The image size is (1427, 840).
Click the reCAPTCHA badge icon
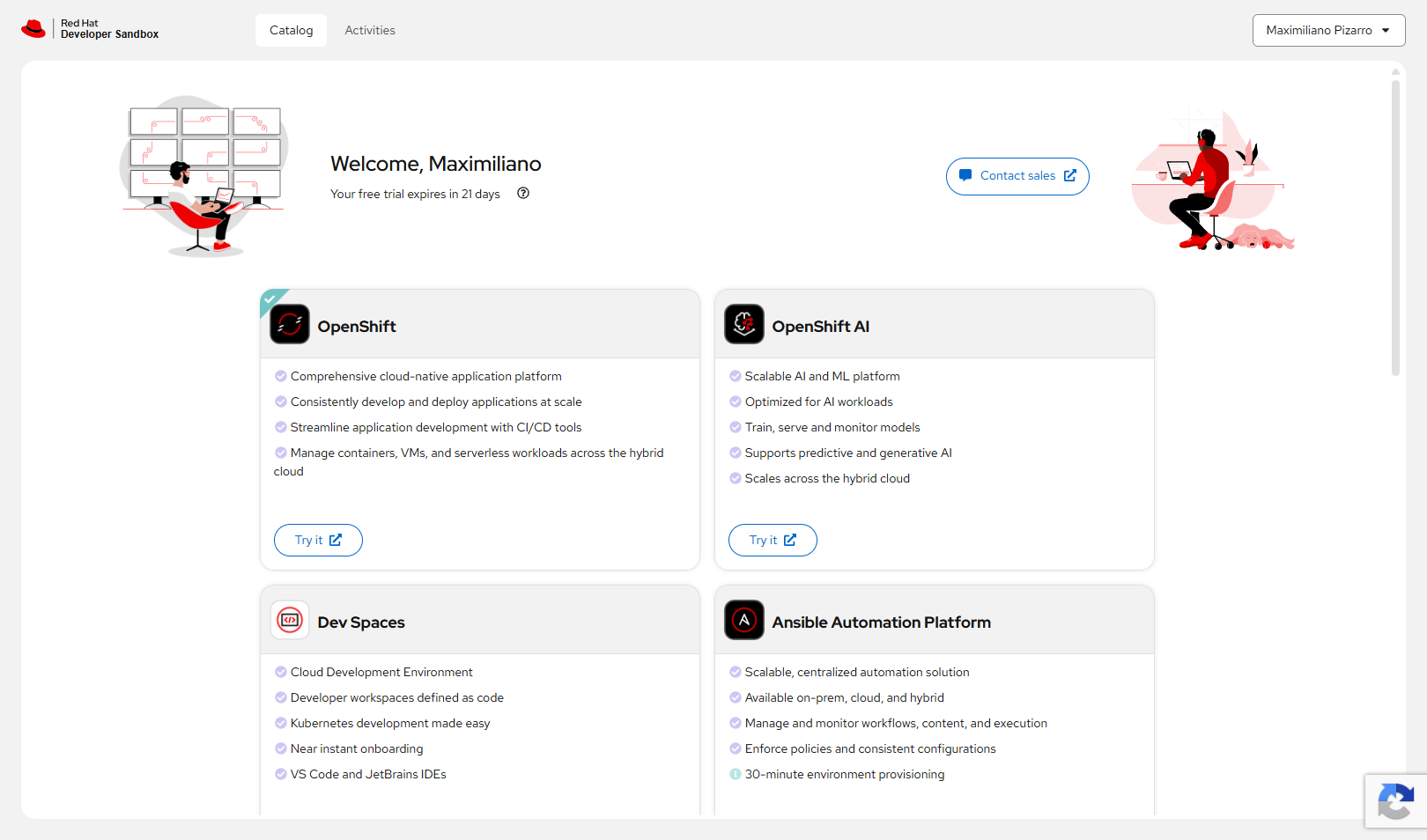pyautogui.click(x=1396, y=801)
